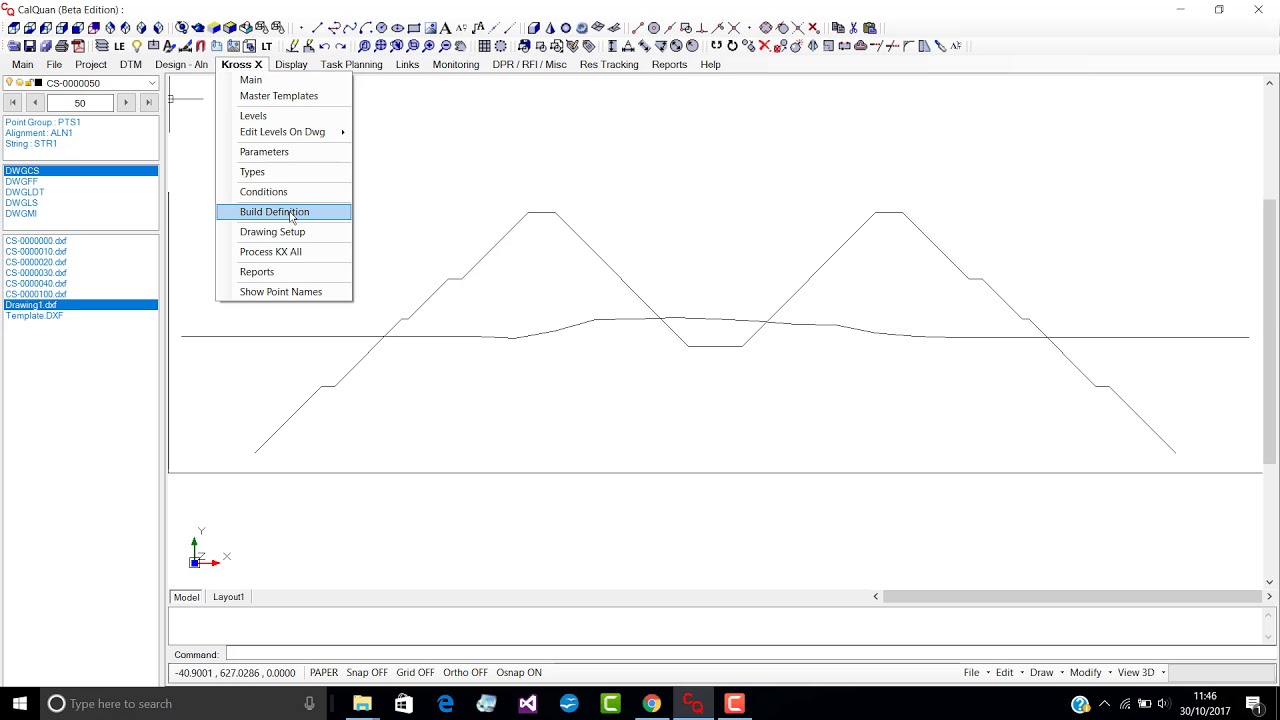
Task: Toggle Osnap ON in status bar
Action: pos(519,673)
